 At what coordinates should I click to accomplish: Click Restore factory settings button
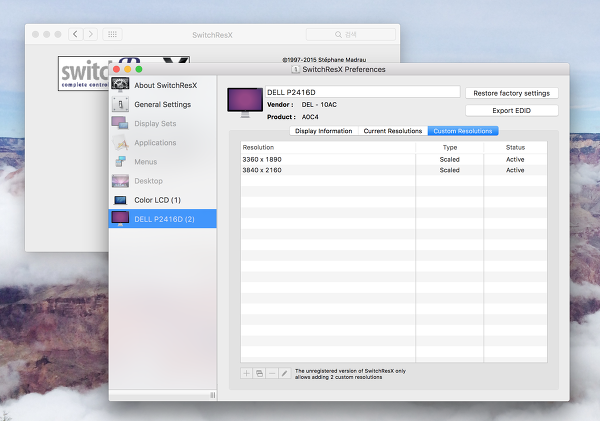(512, 93)
